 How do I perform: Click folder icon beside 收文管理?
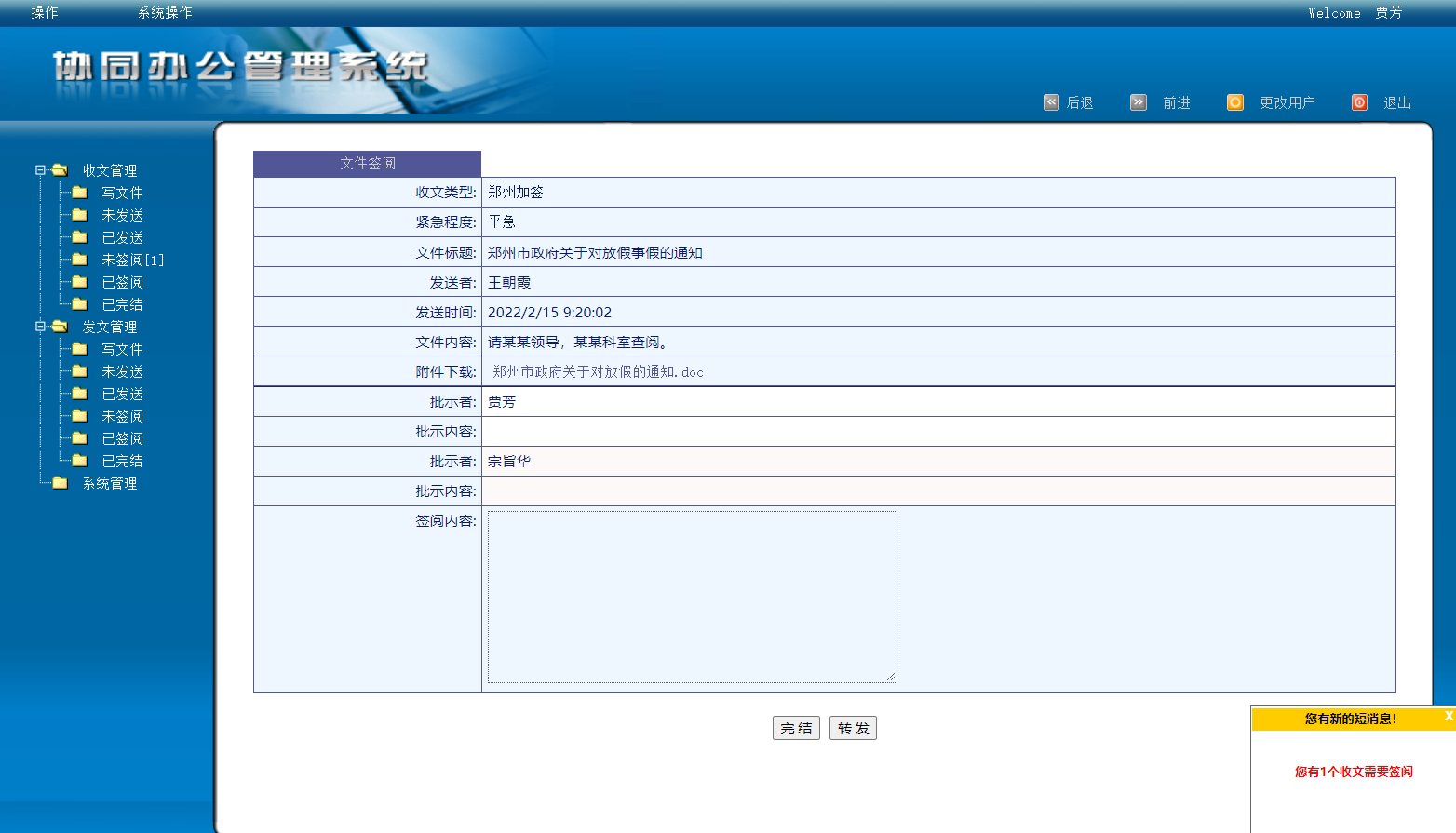61,170
